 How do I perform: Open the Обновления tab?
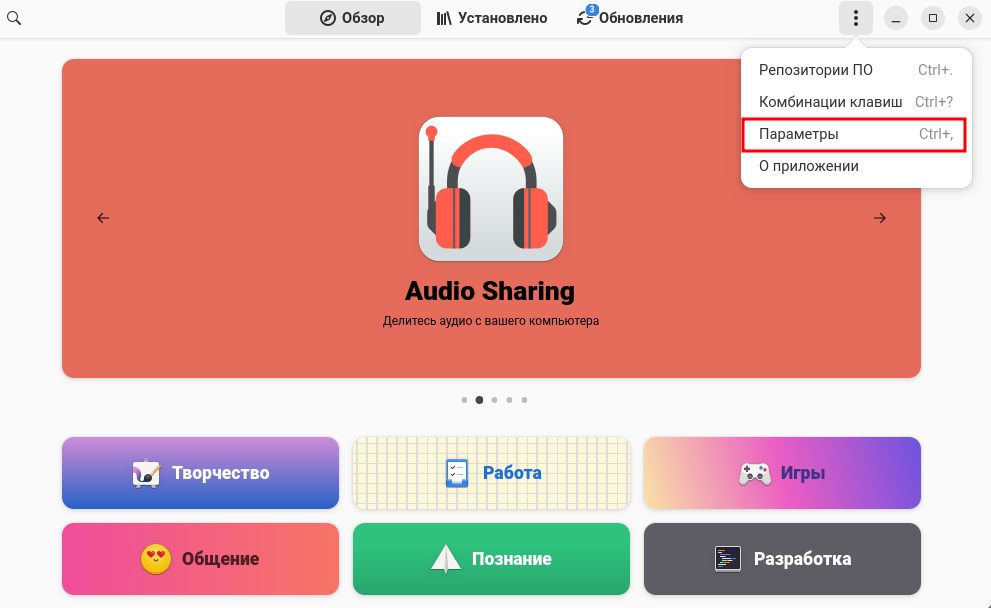coord(630,18)
